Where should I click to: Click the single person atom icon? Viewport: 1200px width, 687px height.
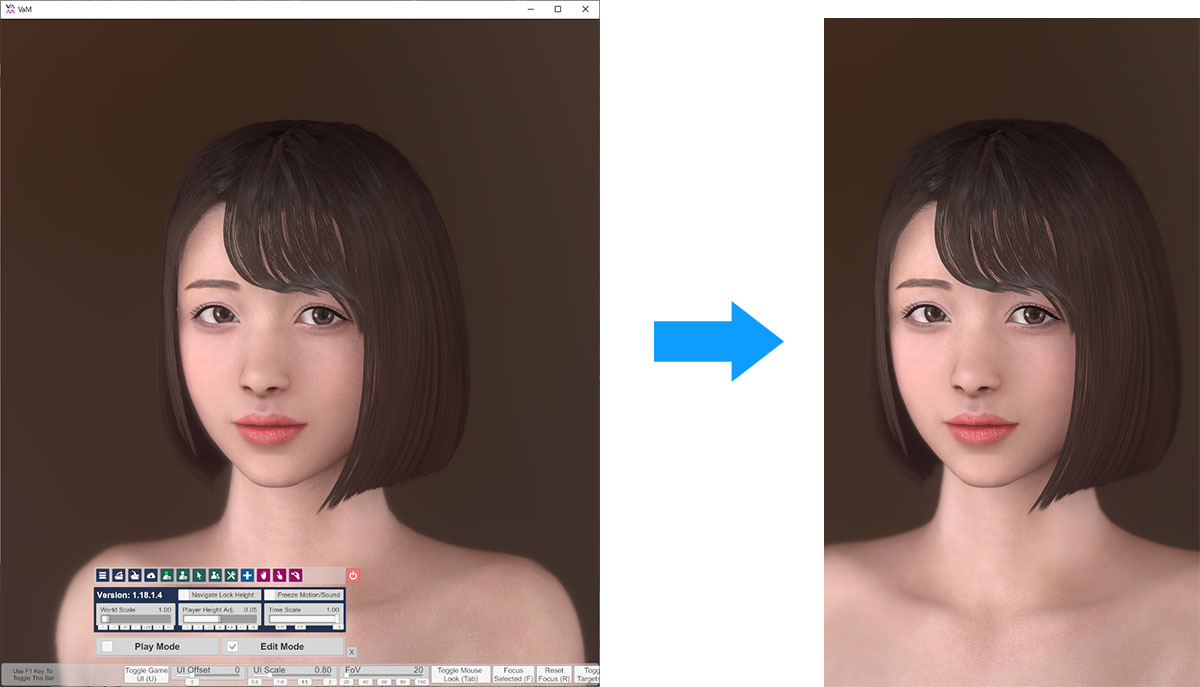(x=182, y=575)
